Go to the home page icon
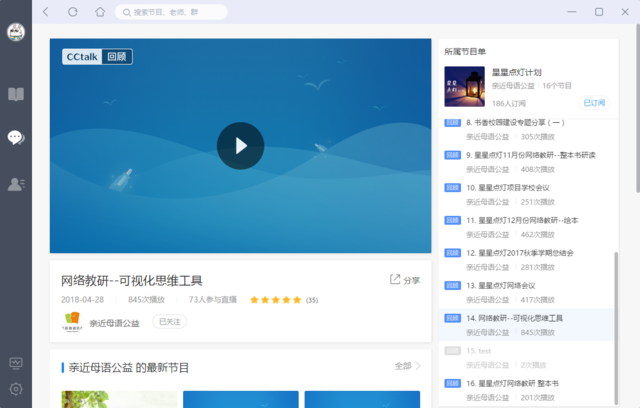This screenshot has height=408, width=640. pos(100,12)
